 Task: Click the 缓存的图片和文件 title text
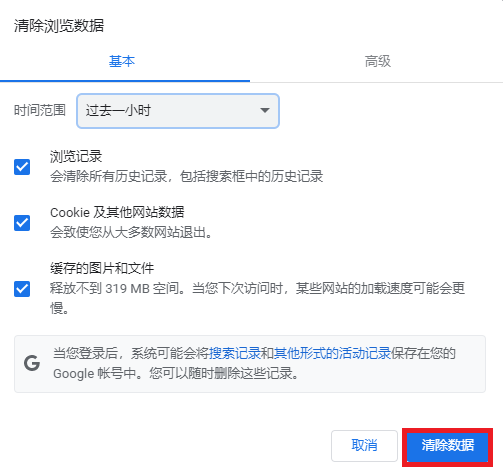102,268
